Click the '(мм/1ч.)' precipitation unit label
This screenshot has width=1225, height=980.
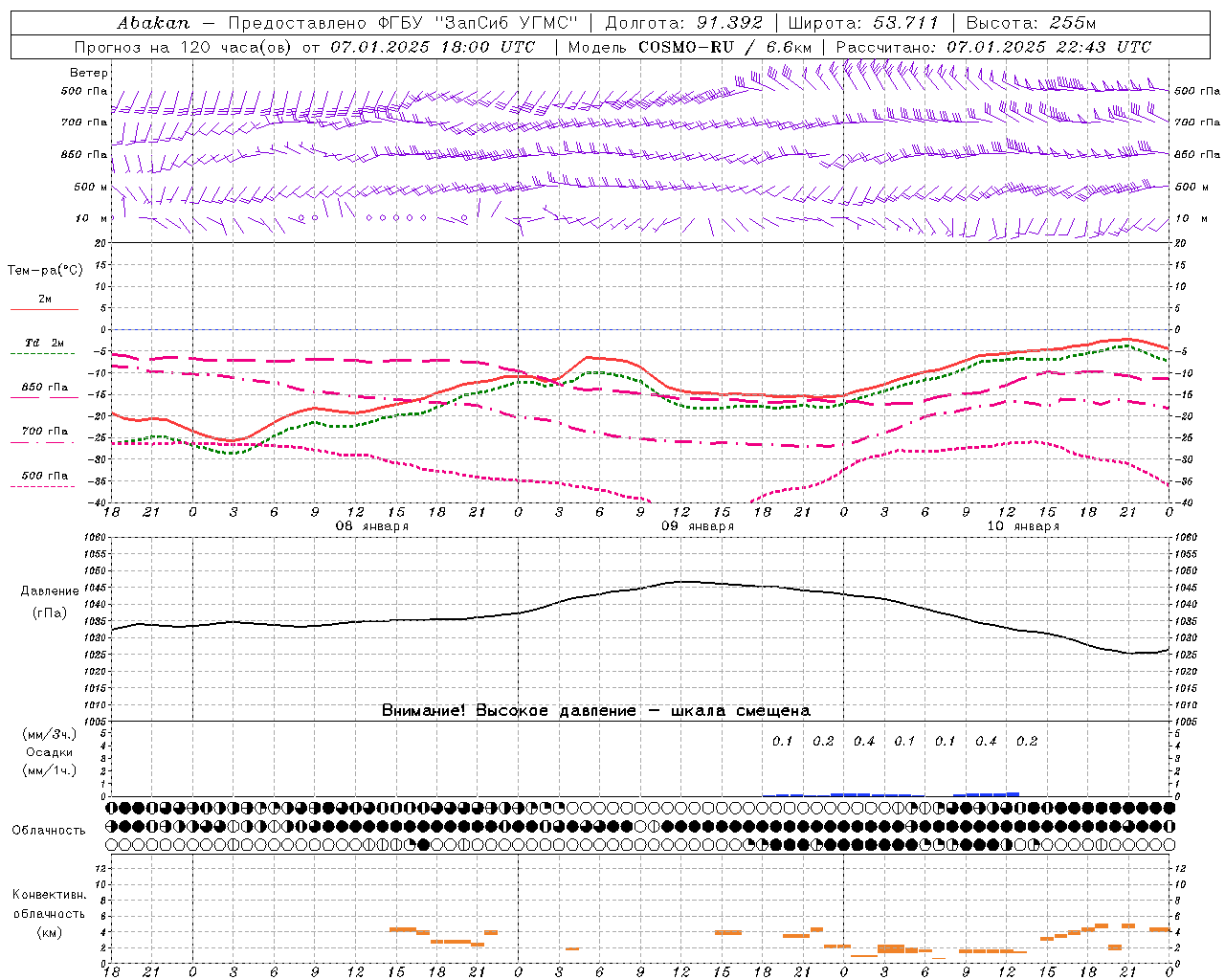pyautogui.click(x=49, y=770)
